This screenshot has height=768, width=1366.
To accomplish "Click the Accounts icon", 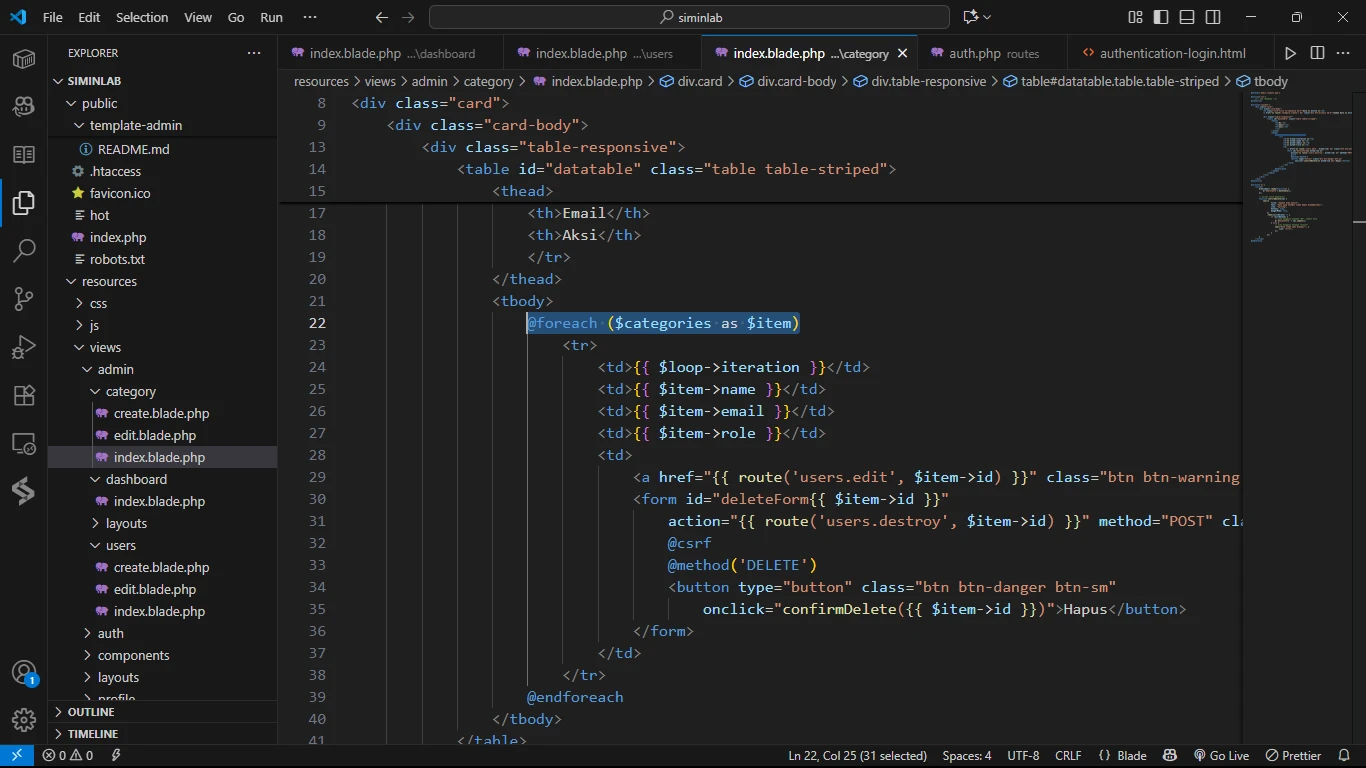I will click(x=24, y=673).
